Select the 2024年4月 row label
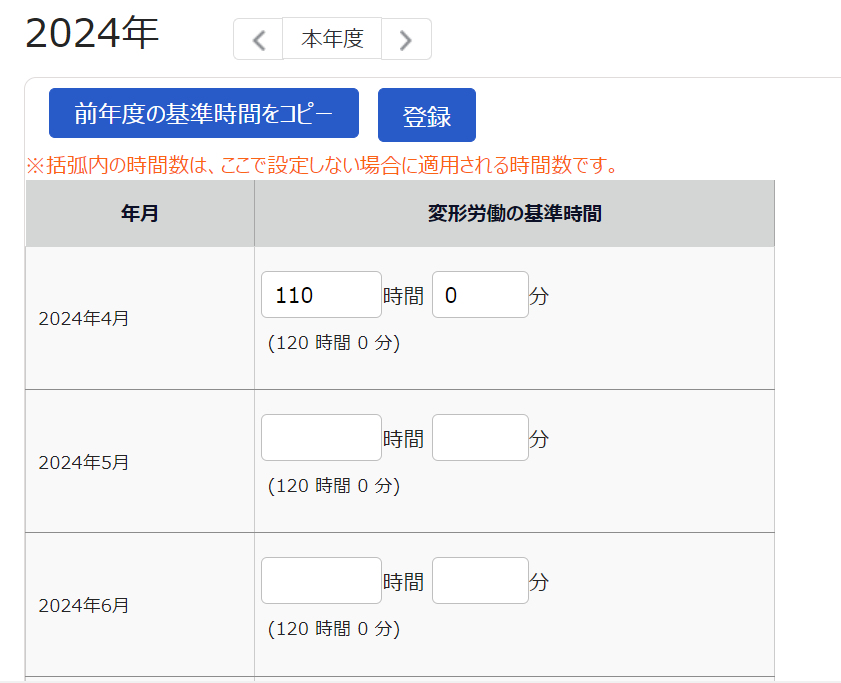Viewport: 841px width, 683px height. tap(84, 319)
